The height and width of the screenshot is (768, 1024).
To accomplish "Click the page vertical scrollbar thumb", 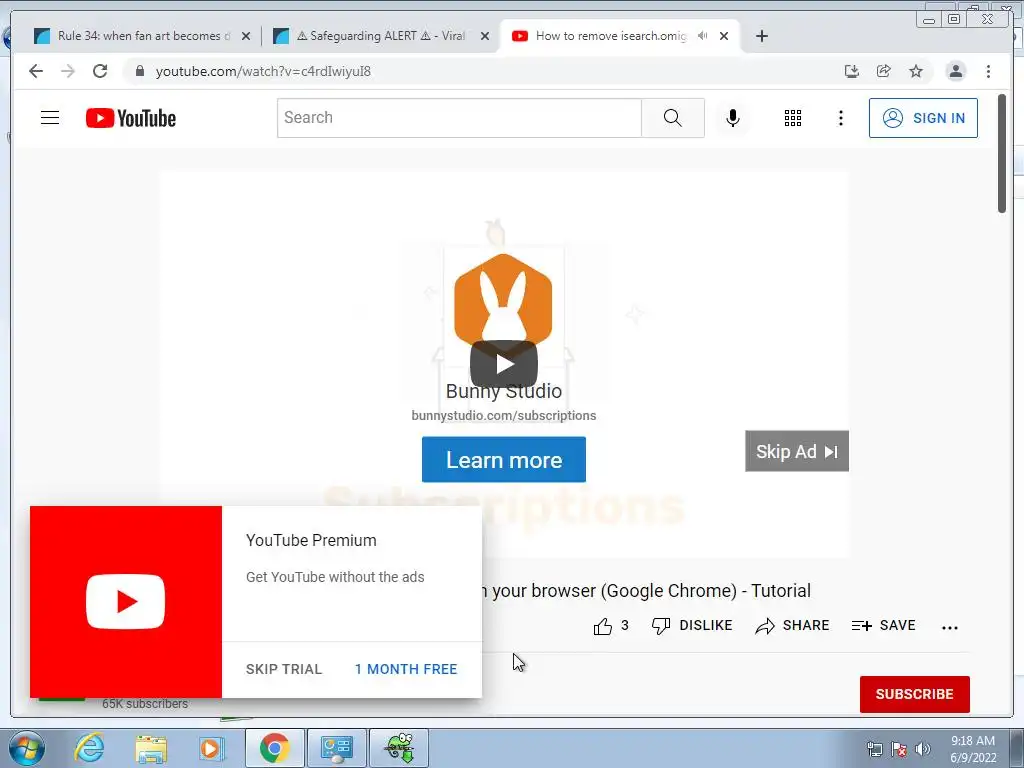I will tap(1002, 153).
